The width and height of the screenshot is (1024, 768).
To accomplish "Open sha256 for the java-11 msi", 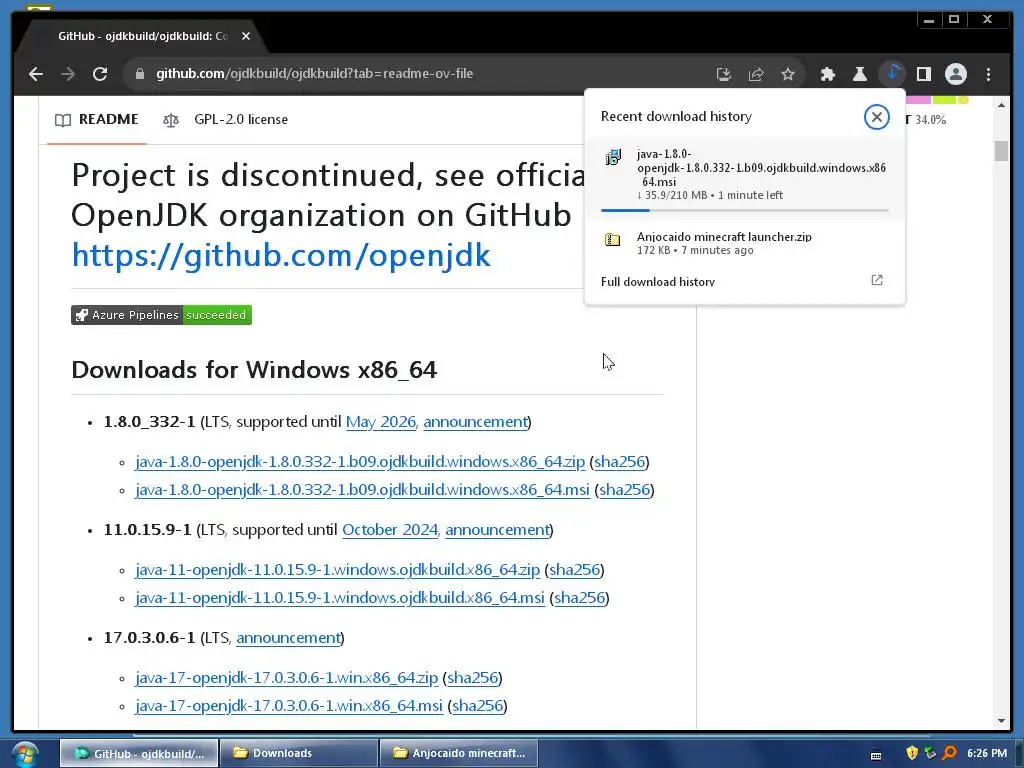I will pyautogui.click(x=579, y=598).
